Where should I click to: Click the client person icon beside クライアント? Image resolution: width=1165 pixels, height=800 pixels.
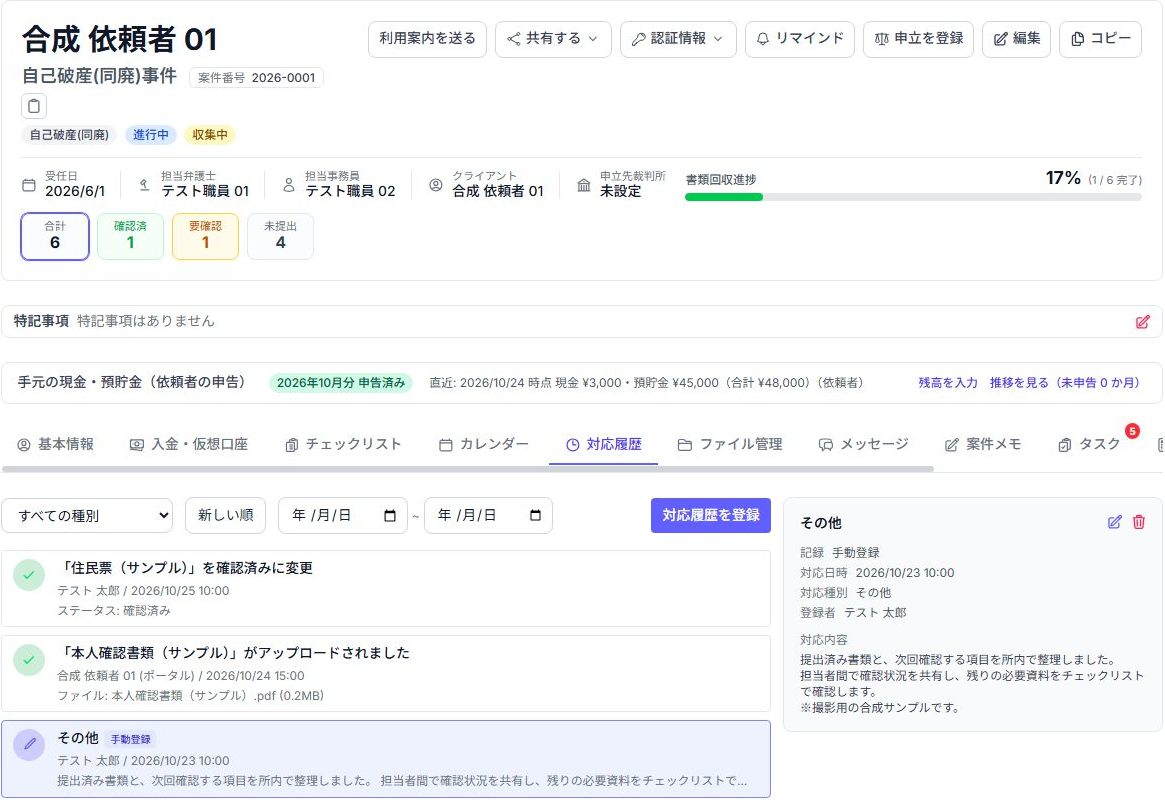point(436,185)
